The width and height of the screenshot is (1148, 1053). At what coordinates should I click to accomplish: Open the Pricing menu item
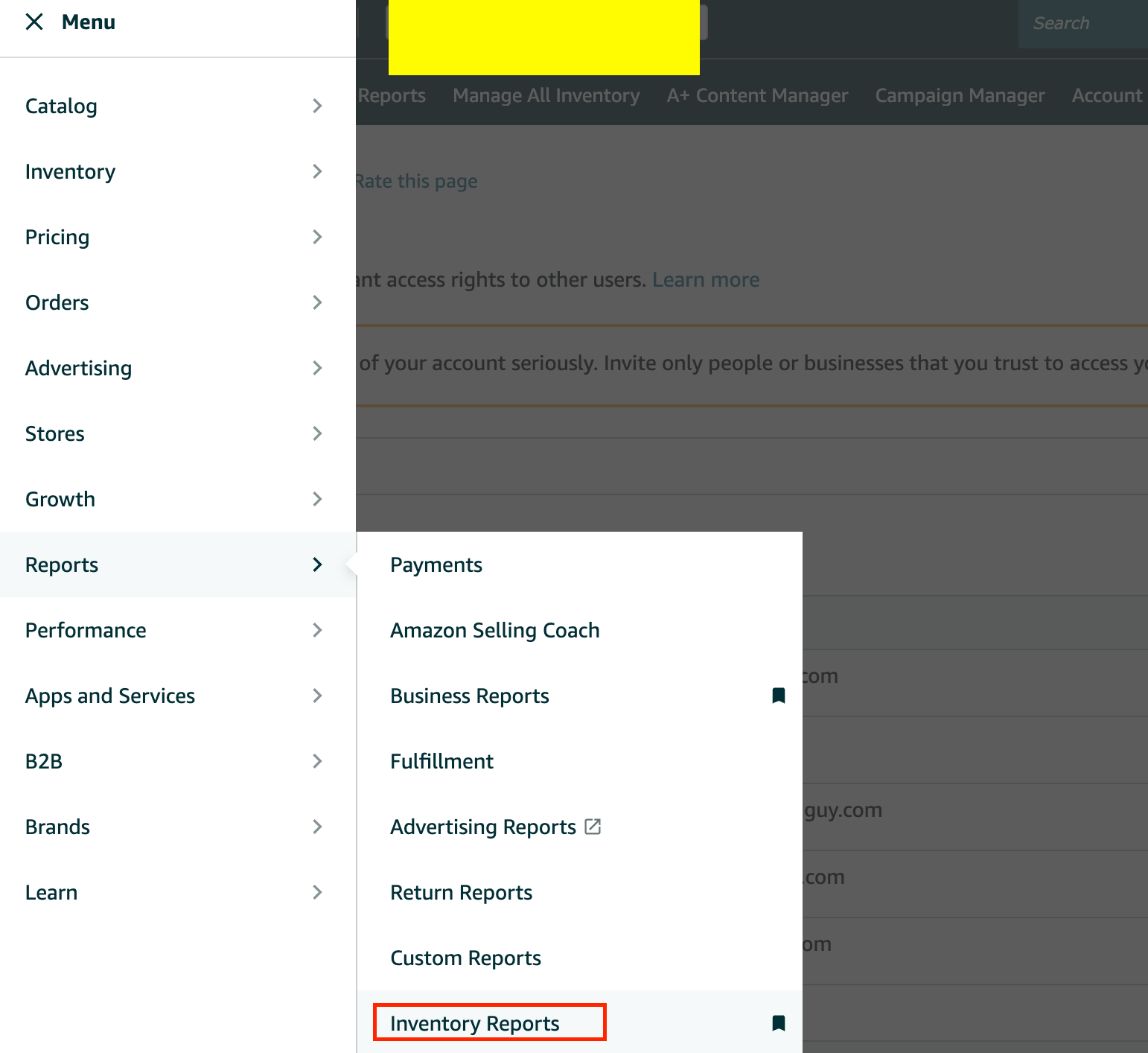point(178,237)
